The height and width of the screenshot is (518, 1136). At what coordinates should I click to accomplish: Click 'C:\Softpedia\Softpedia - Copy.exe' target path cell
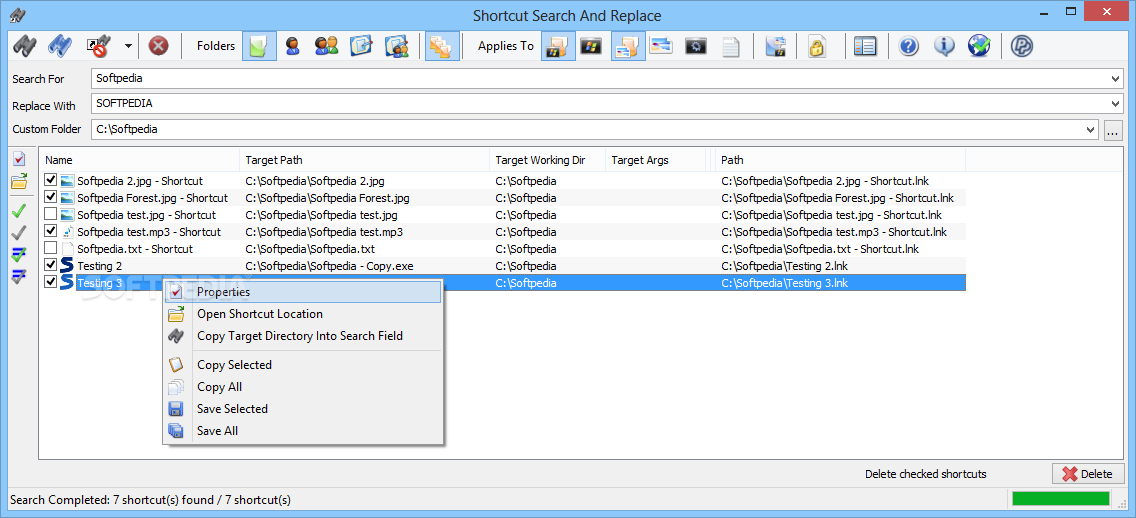tap(329, 266)
